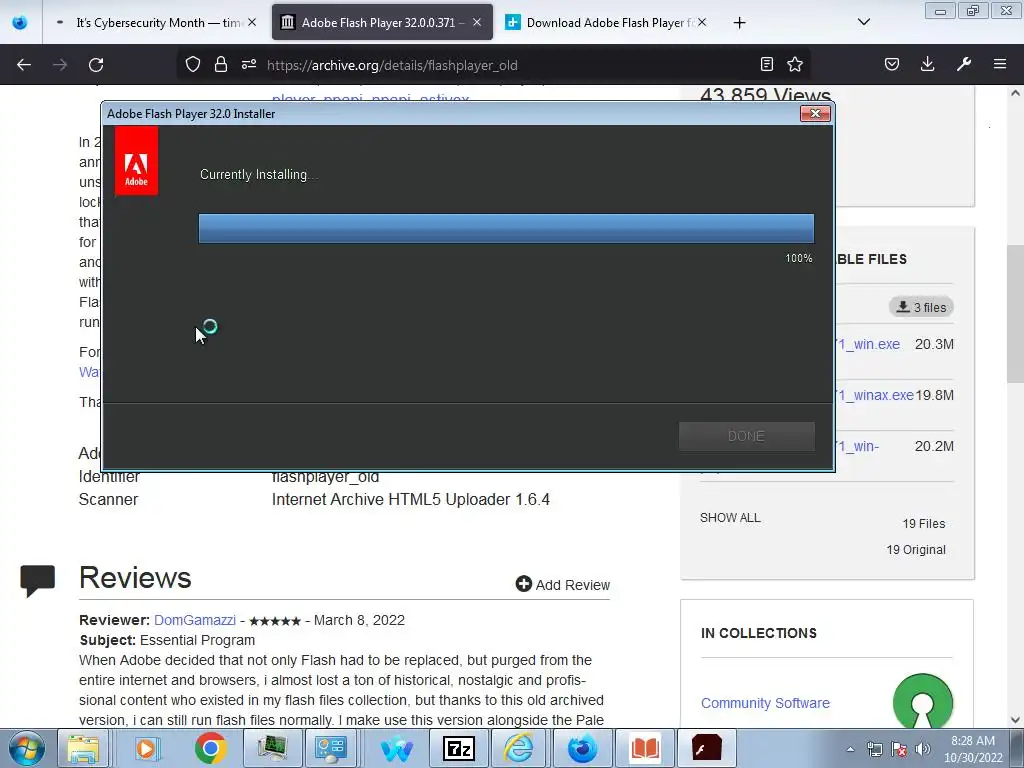
Task: Click the padlock site security icon
Action: point(221,64)
